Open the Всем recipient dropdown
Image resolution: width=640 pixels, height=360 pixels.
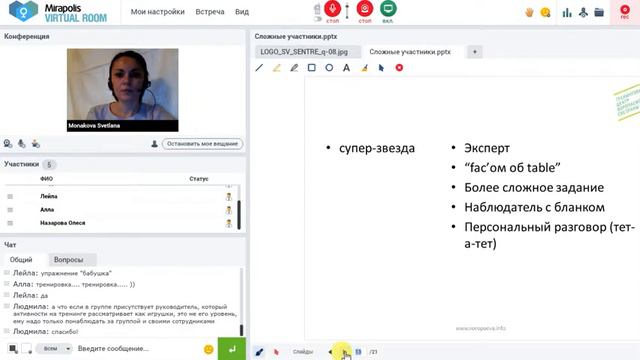tap(54, 349)
